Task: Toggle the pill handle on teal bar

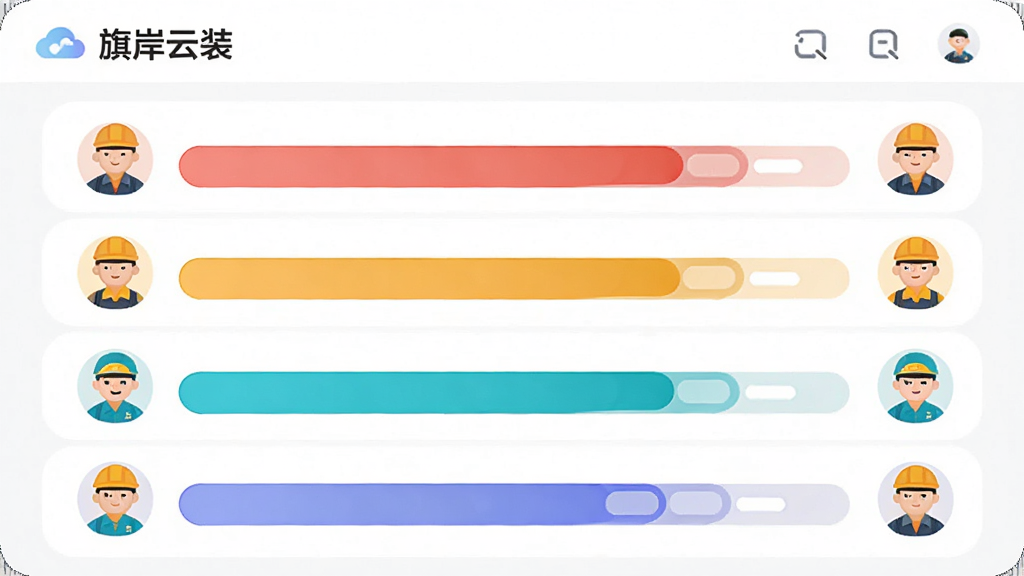Action: pyautogui.click(x=704, y=392)
